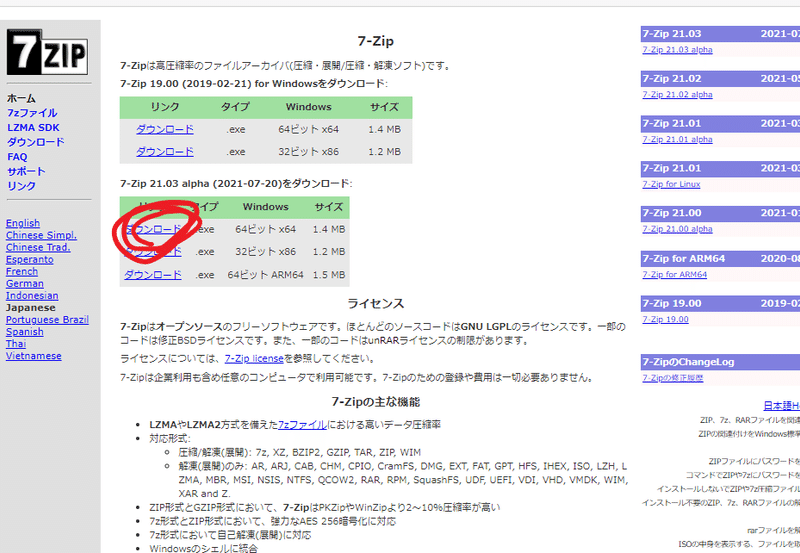Screen dimensions: 800x553
Task: Switch language to Chinese Trad.
Action: 38,247
